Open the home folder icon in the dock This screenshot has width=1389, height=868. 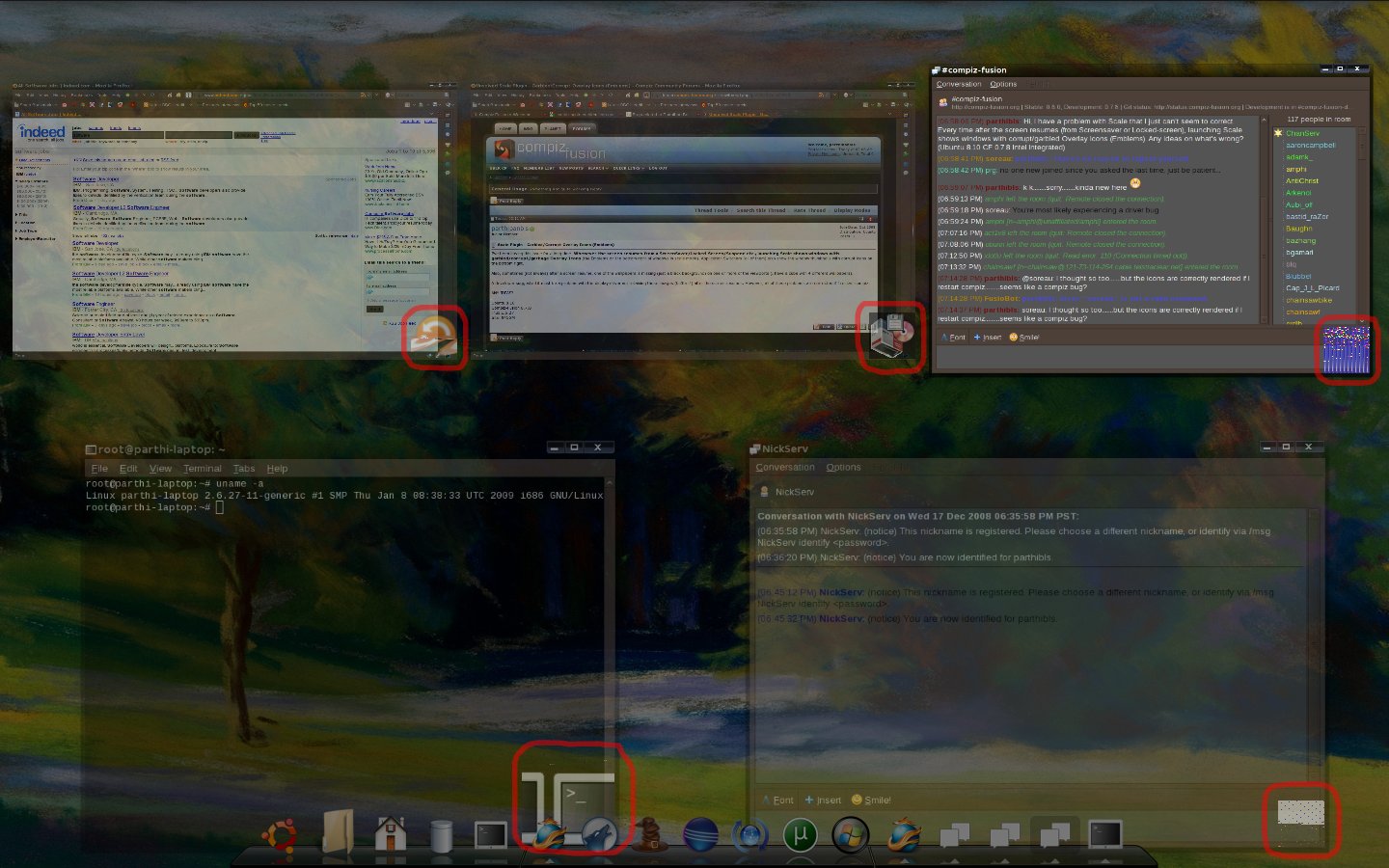point(391,833)
